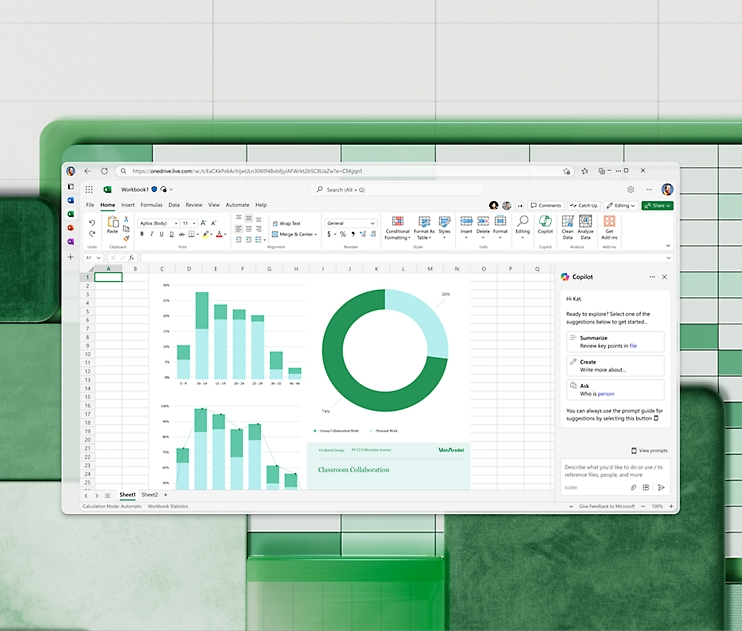Switch to the Sheet2 tab
Viewport: 742px width, 631px height.
point(149,495)
